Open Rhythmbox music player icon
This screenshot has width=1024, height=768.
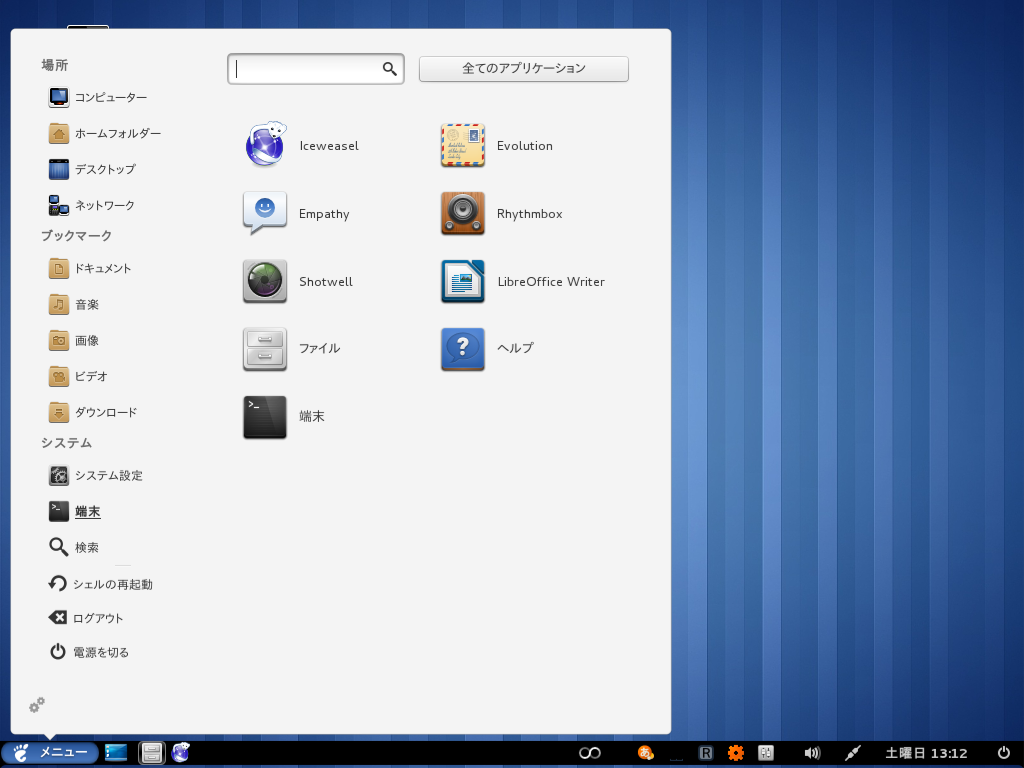[462, 213]
